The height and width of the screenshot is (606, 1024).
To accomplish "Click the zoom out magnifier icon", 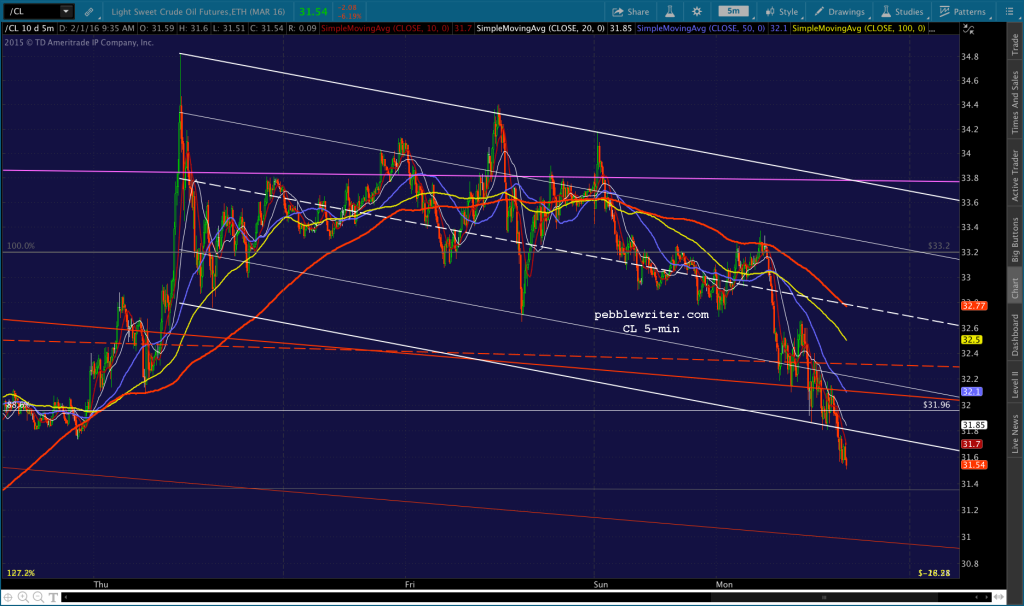I will point(38,597).
